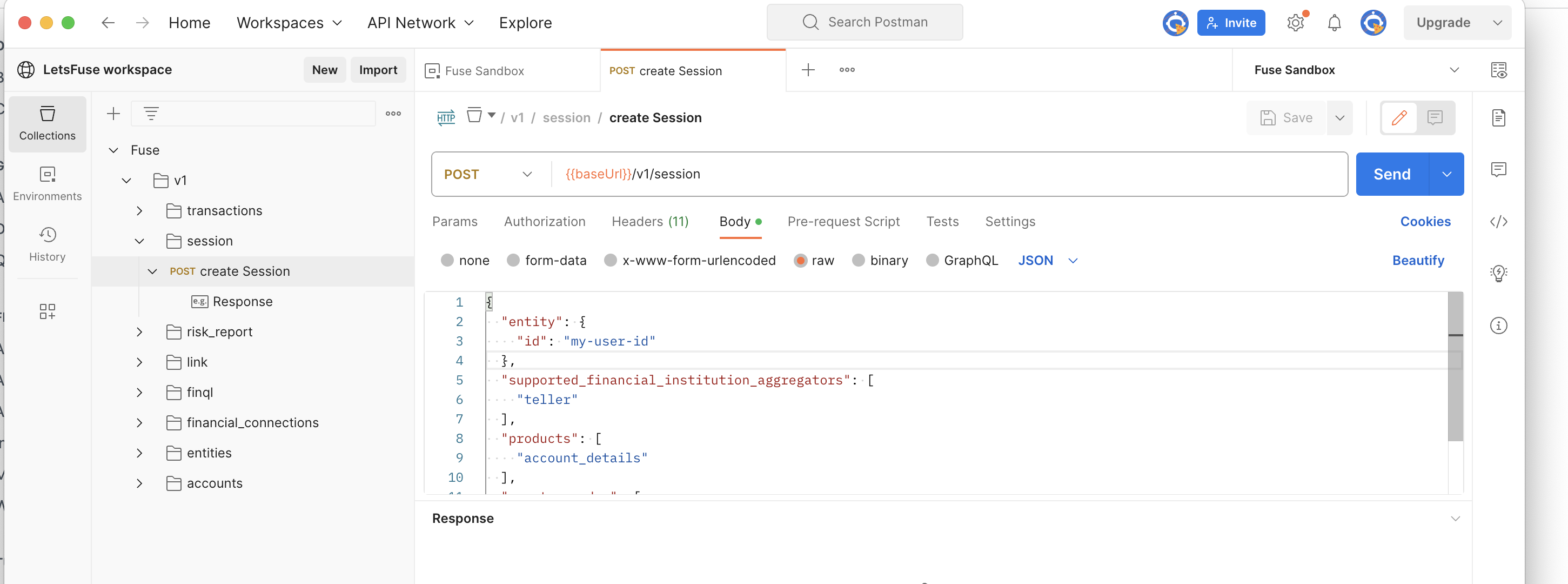Open the Environments sidebar panel

tap(47, 183)
